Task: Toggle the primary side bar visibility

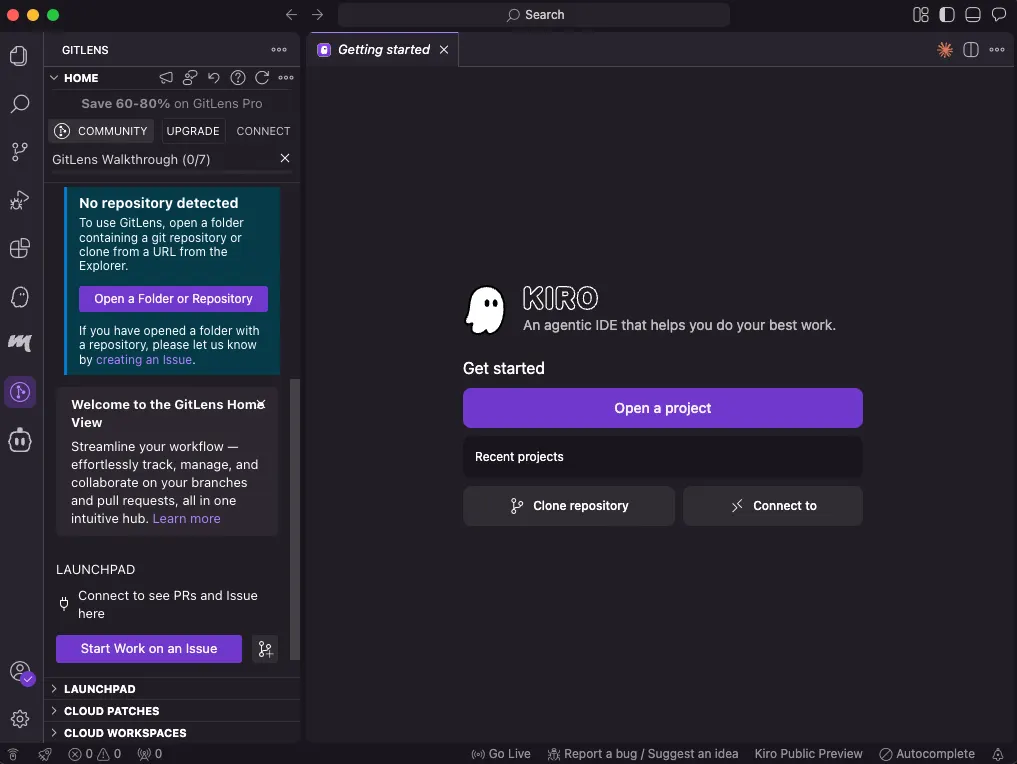Action: (946, 14)
